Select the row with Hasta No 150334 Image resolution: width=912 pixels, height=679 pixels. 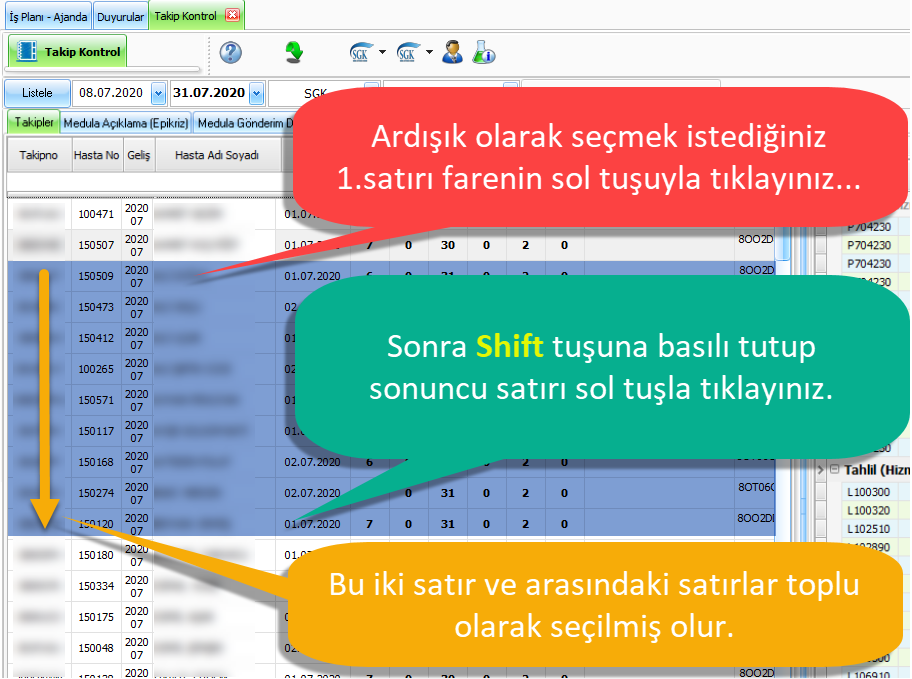click(391, 586)
